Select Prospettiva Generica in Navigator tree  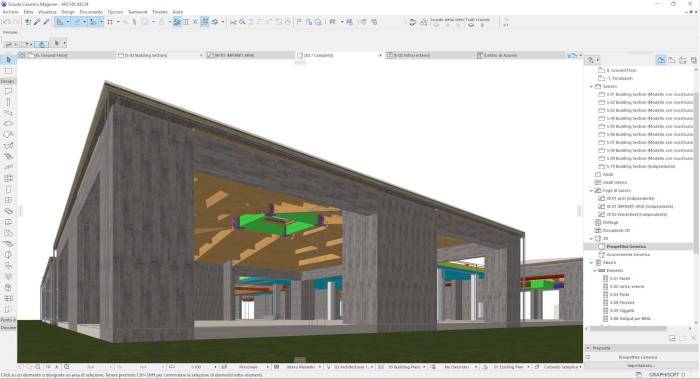626,246
